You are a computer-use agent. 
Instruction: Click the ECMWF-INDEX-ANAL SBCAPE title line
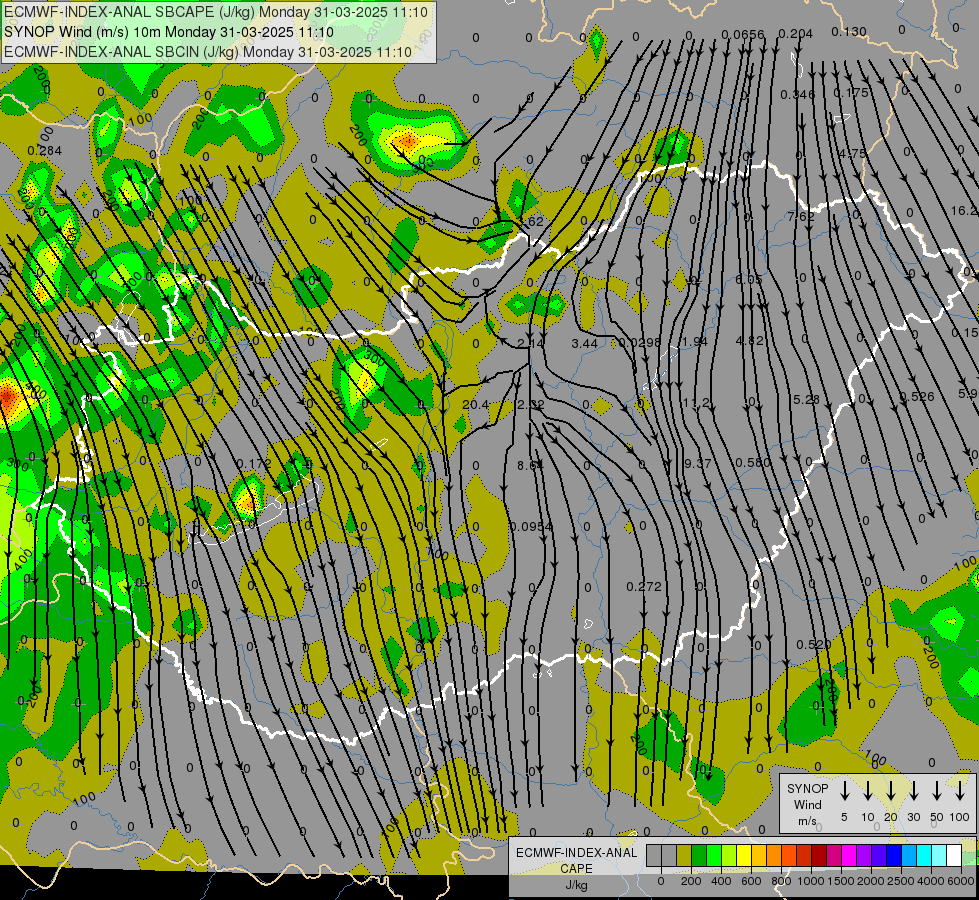[216, 12]
